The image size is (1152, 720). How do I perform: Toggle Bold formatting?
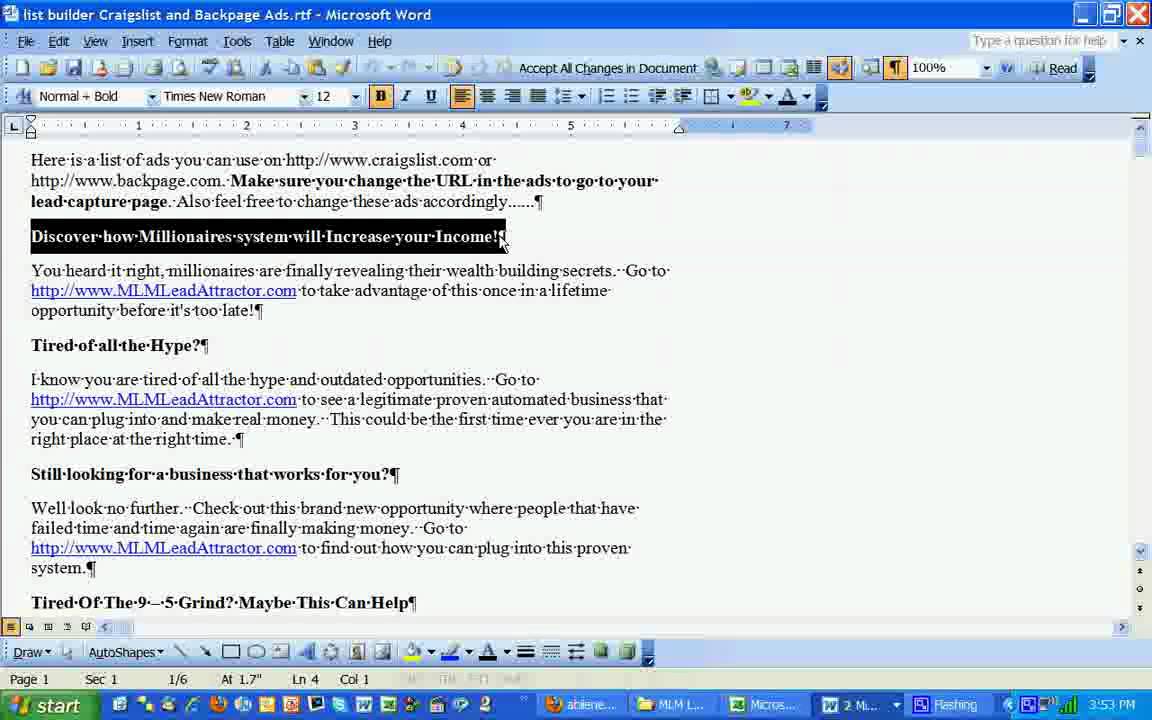click(381, 96)
